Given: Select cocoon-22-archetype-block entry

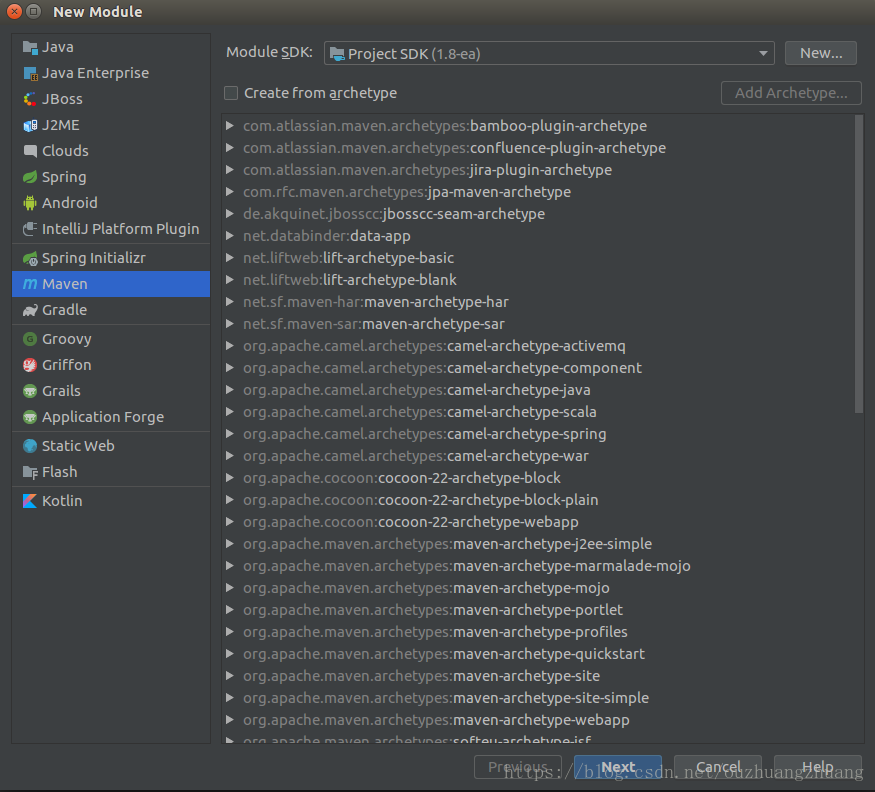Looking at the screenshot, I should (402, 478).
